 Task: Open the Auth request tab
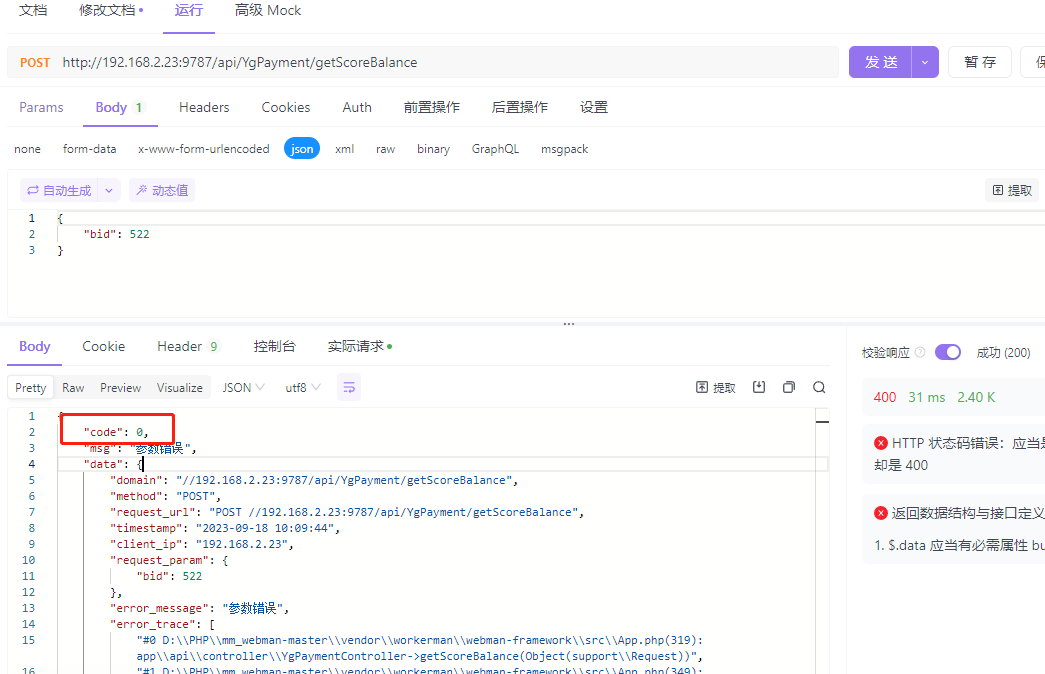click(357, 107)
